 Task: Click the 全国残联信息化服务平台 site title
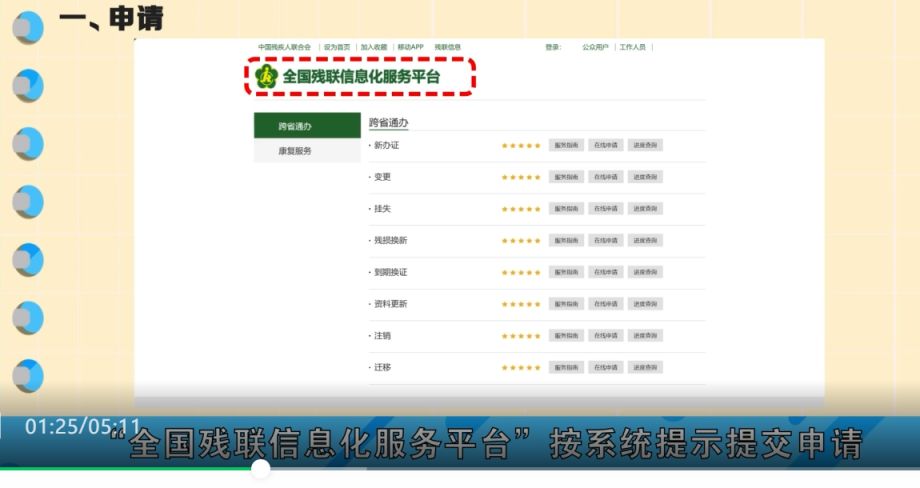click(361, 77)
